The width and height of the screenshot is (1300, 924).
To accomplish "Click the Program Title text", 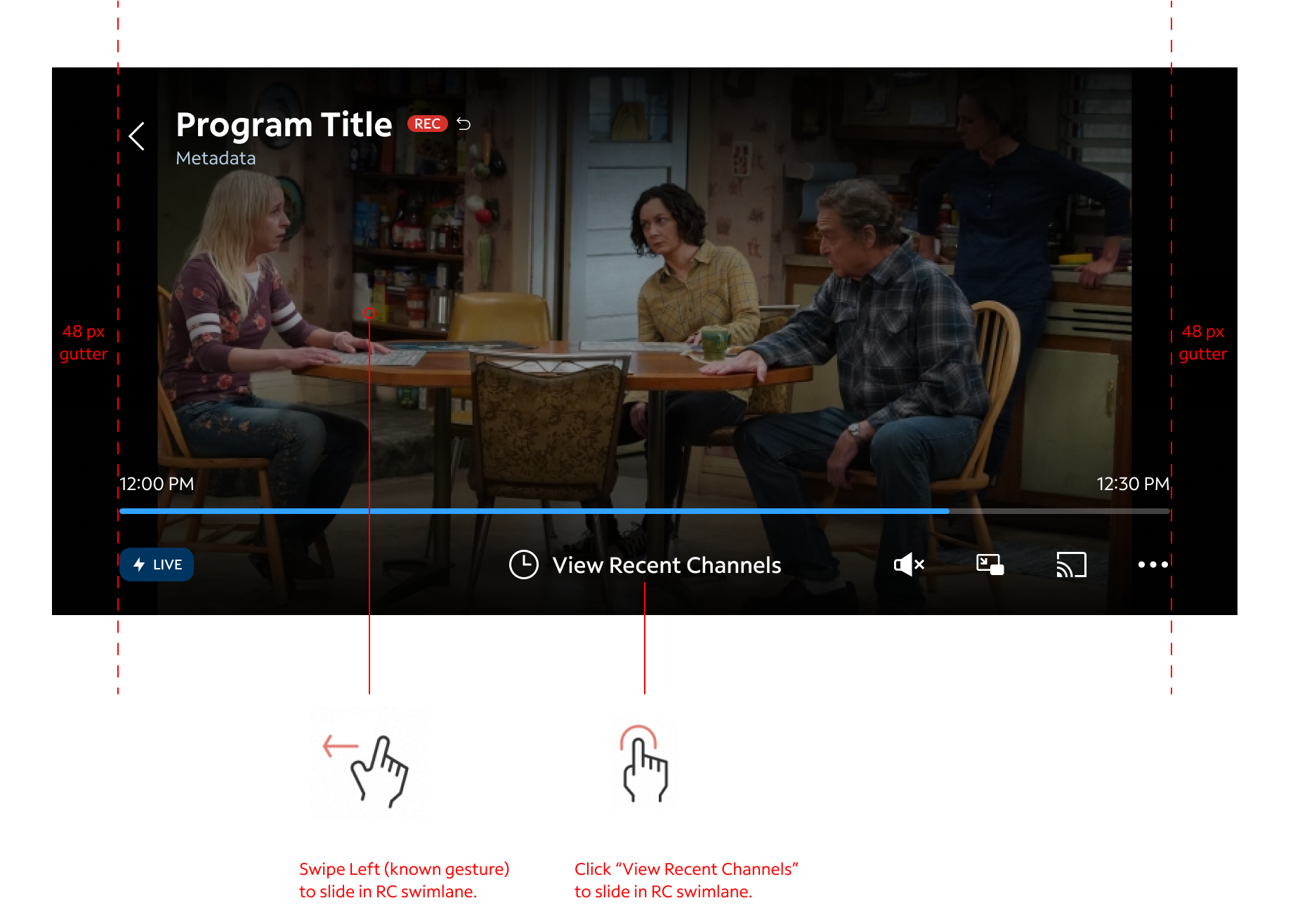I will coord(284,125).
